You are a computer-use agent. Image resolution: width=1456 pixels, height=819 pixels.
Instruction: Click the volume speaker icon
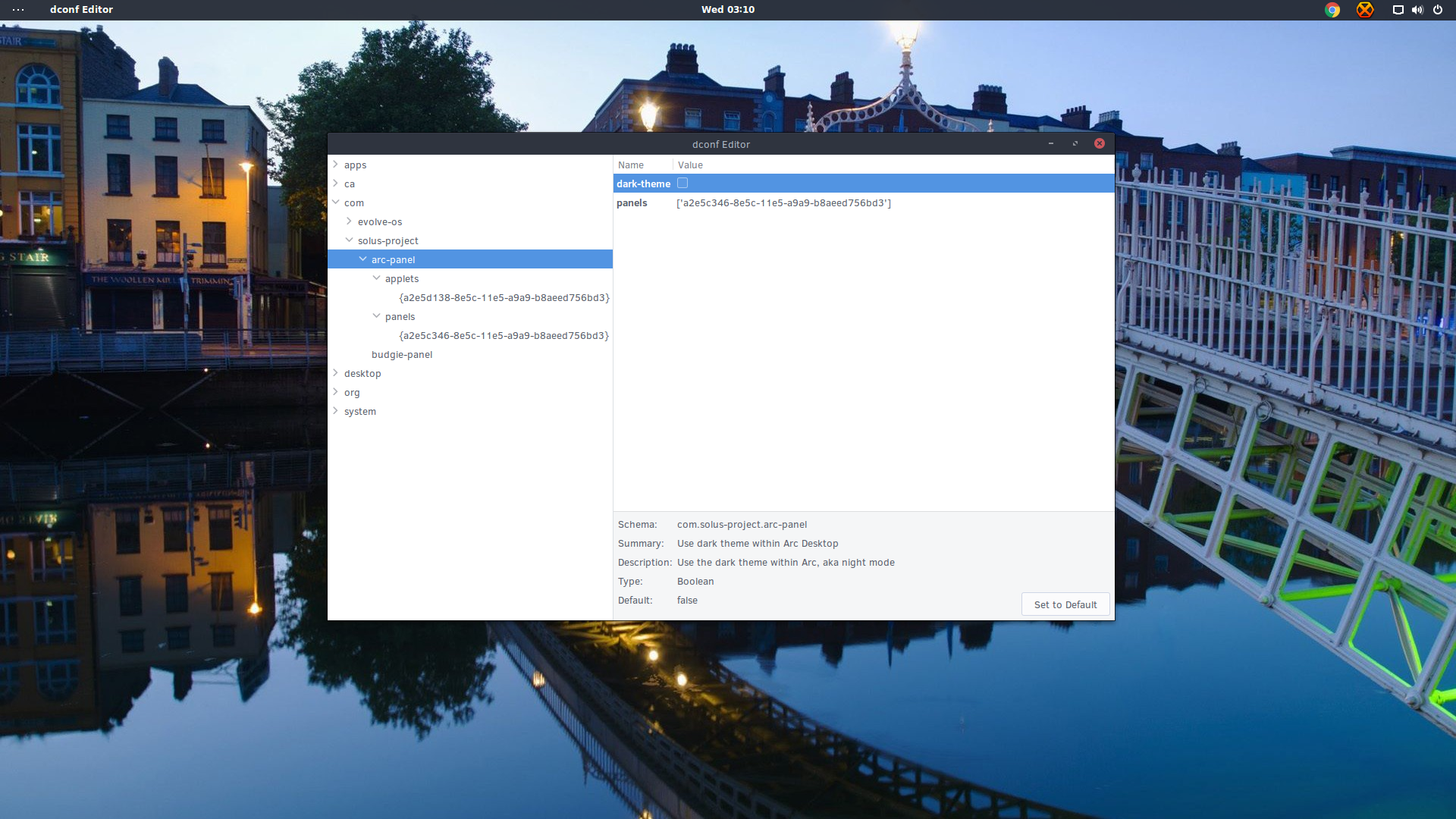coord(1417,10)
